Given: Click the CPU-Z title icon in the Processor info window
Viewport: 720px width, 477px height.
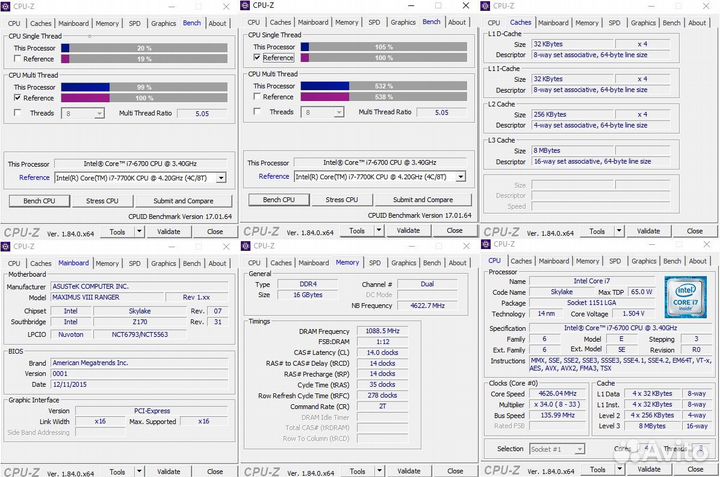Looking at the screenshot, I should click(x=485, y=244).
